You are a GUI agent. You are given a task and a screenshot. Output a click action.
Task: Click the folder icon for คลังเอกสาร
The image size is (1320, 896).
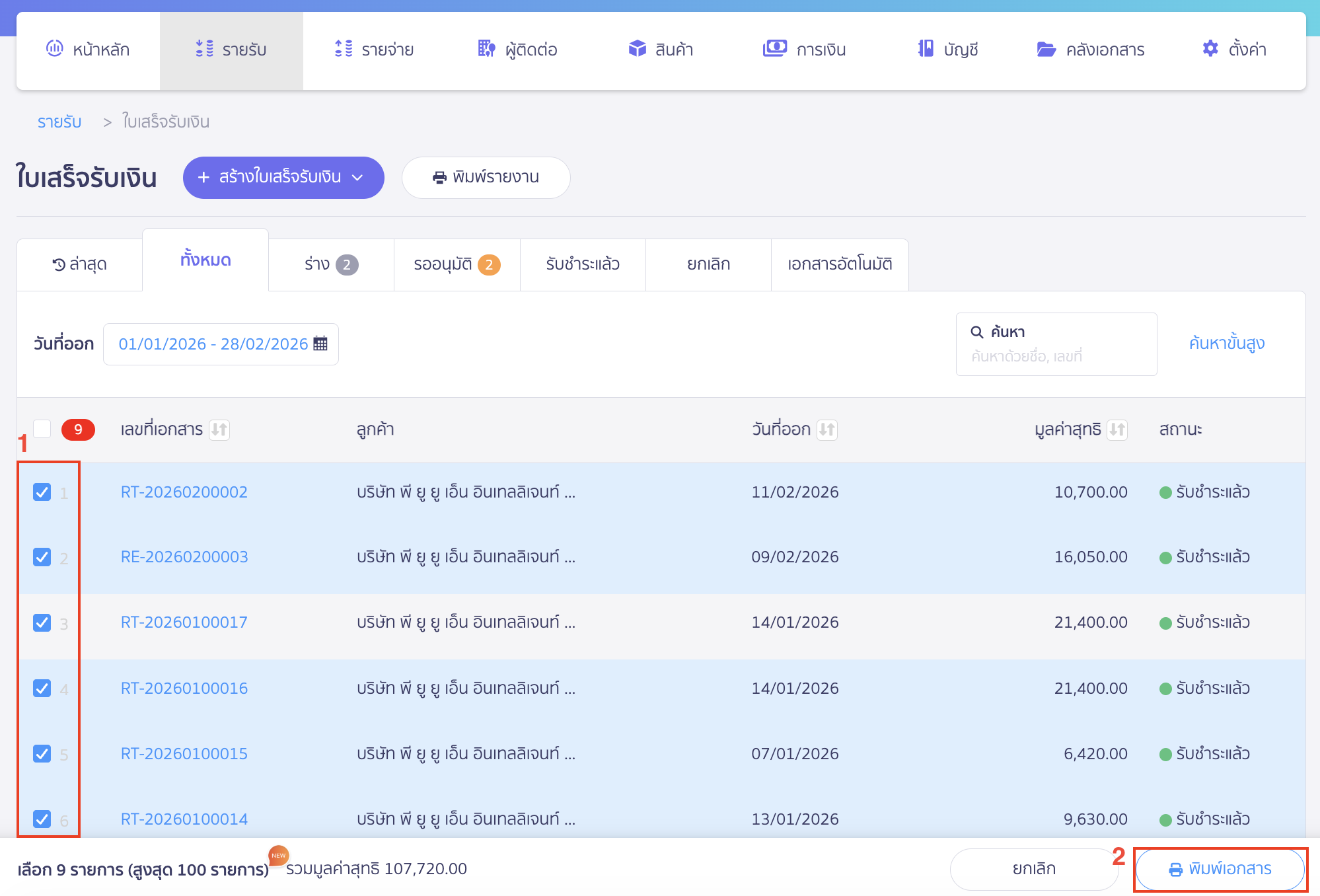1046,49
